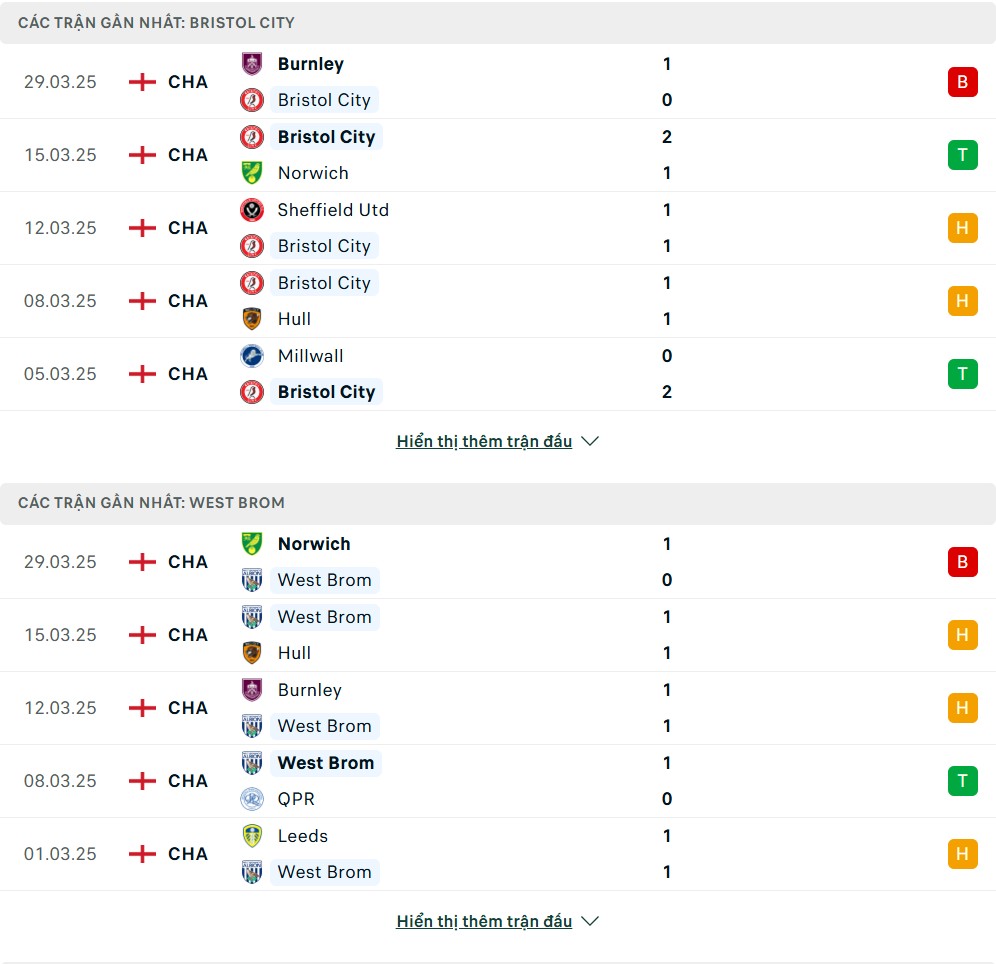Expand more West Brom matches
The image size is (996, 964).
[484, 921]
